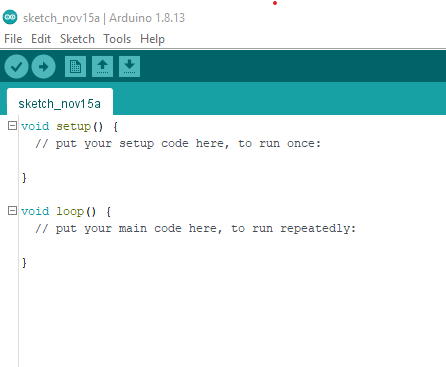The width and height of the screenshot is (446, 367).
Task: Click the Upload arrow button
Action: click(43, 67)
